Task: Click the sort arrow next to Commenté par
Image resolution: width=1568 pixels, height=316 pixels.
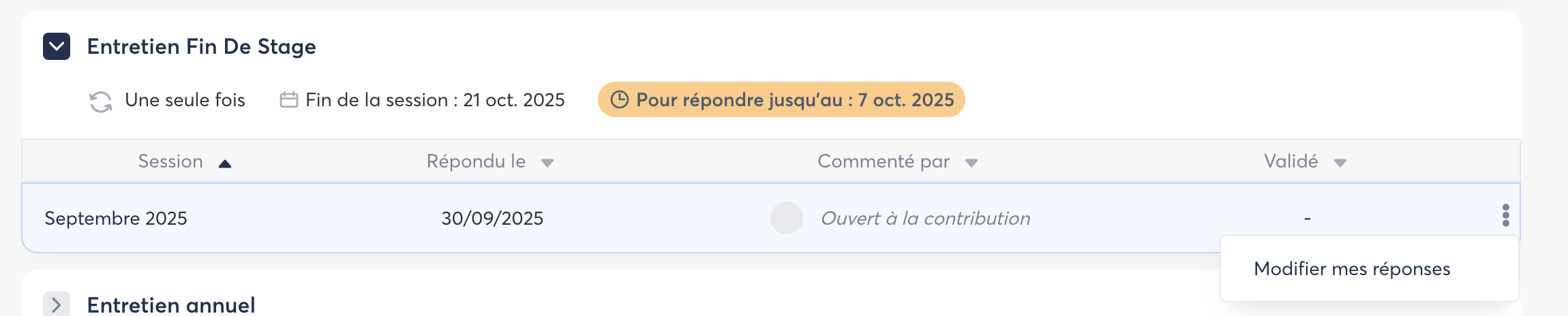Action: coord(971,163)
